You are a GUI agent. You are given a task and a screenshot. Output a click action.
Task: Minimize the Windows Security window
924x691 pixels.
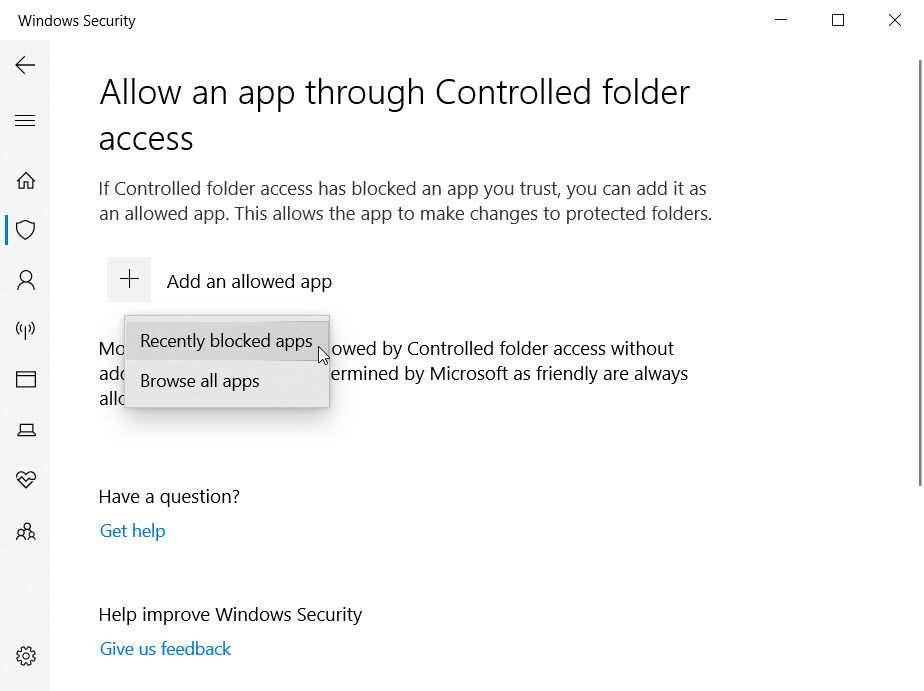(781, 20)
